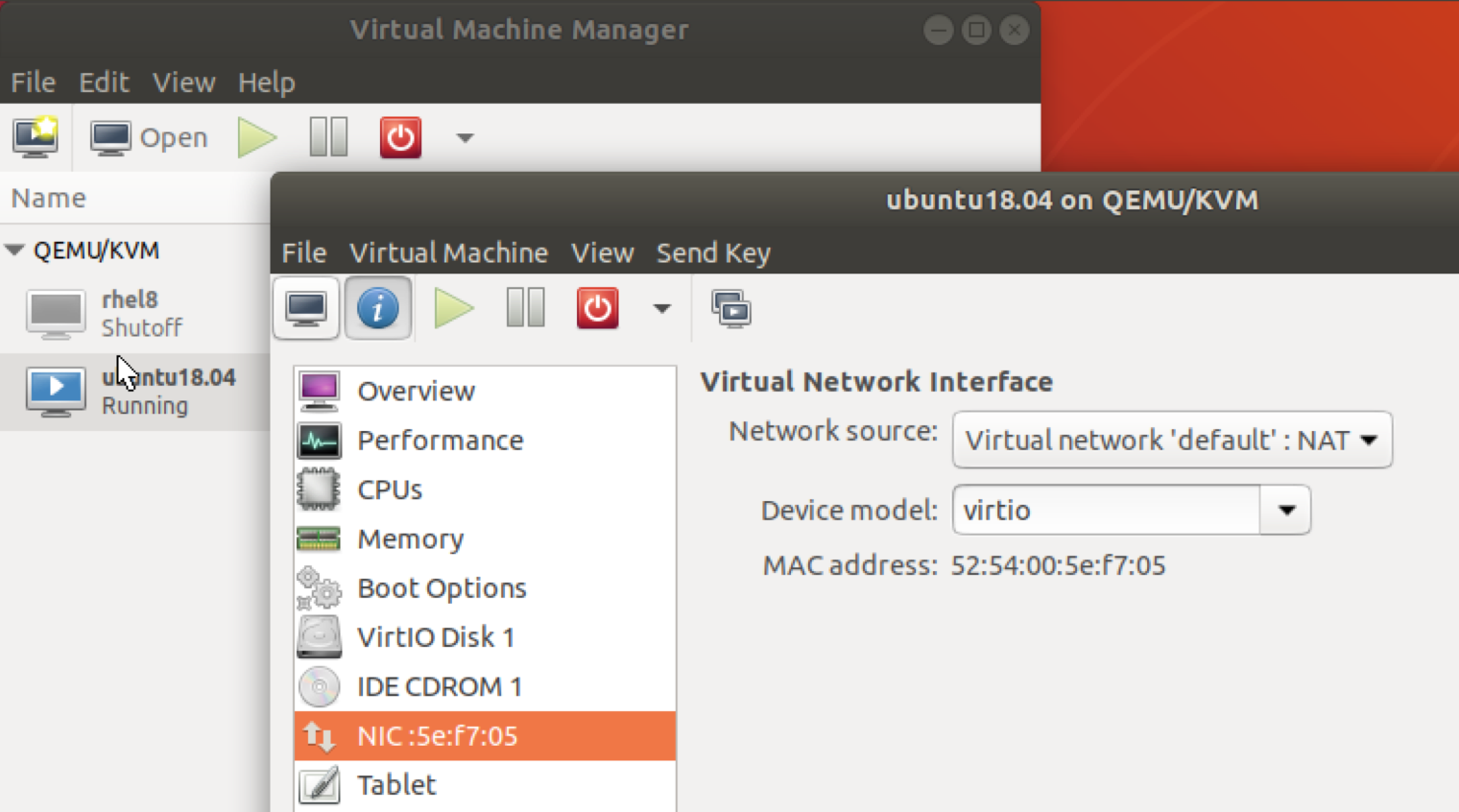The width and height of the screenshot is (1459, 812).
Task: Open the Virtual Machine menu
Action: coord(448,253)
